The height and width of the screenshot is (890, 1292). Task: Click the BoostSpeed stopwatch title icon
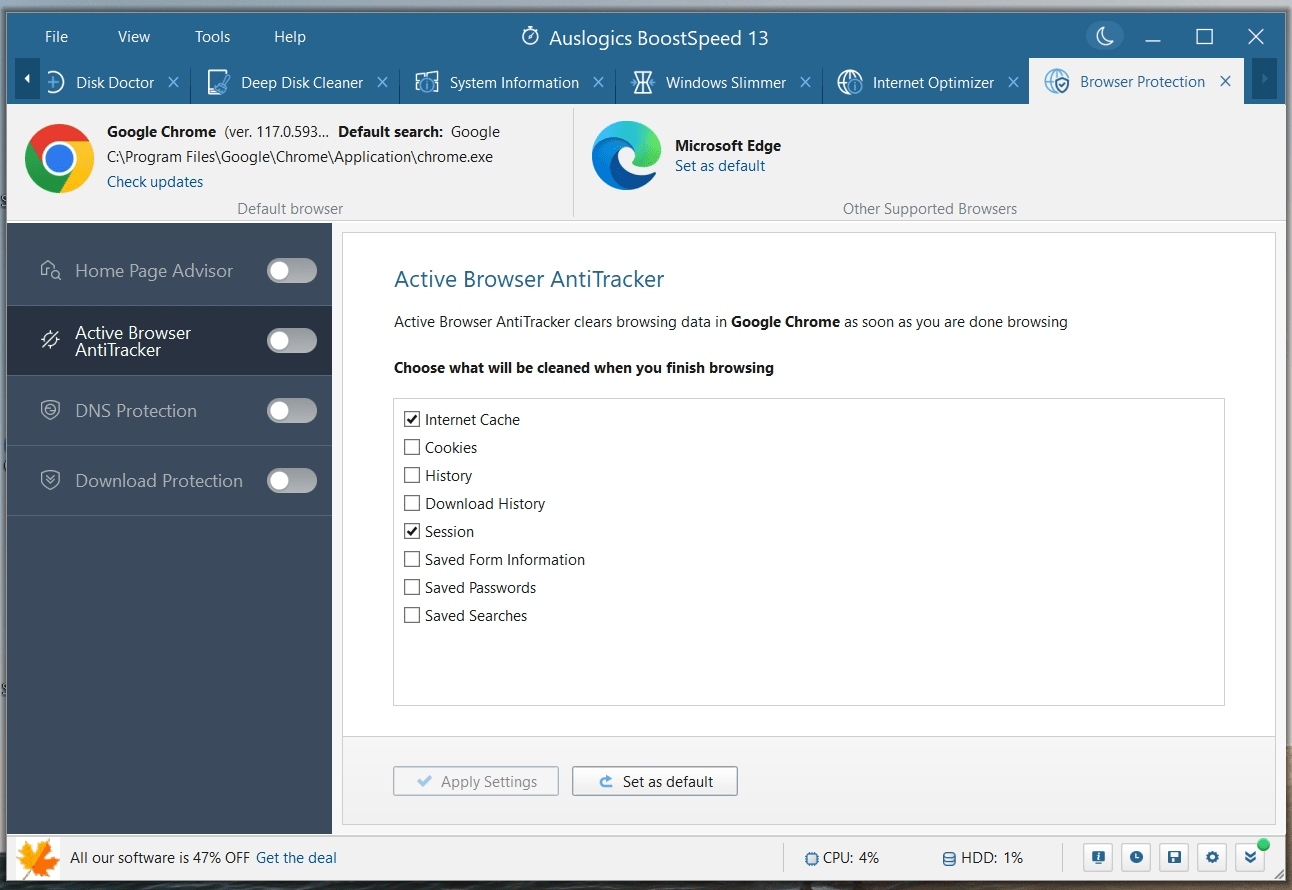tap(530, 37)
